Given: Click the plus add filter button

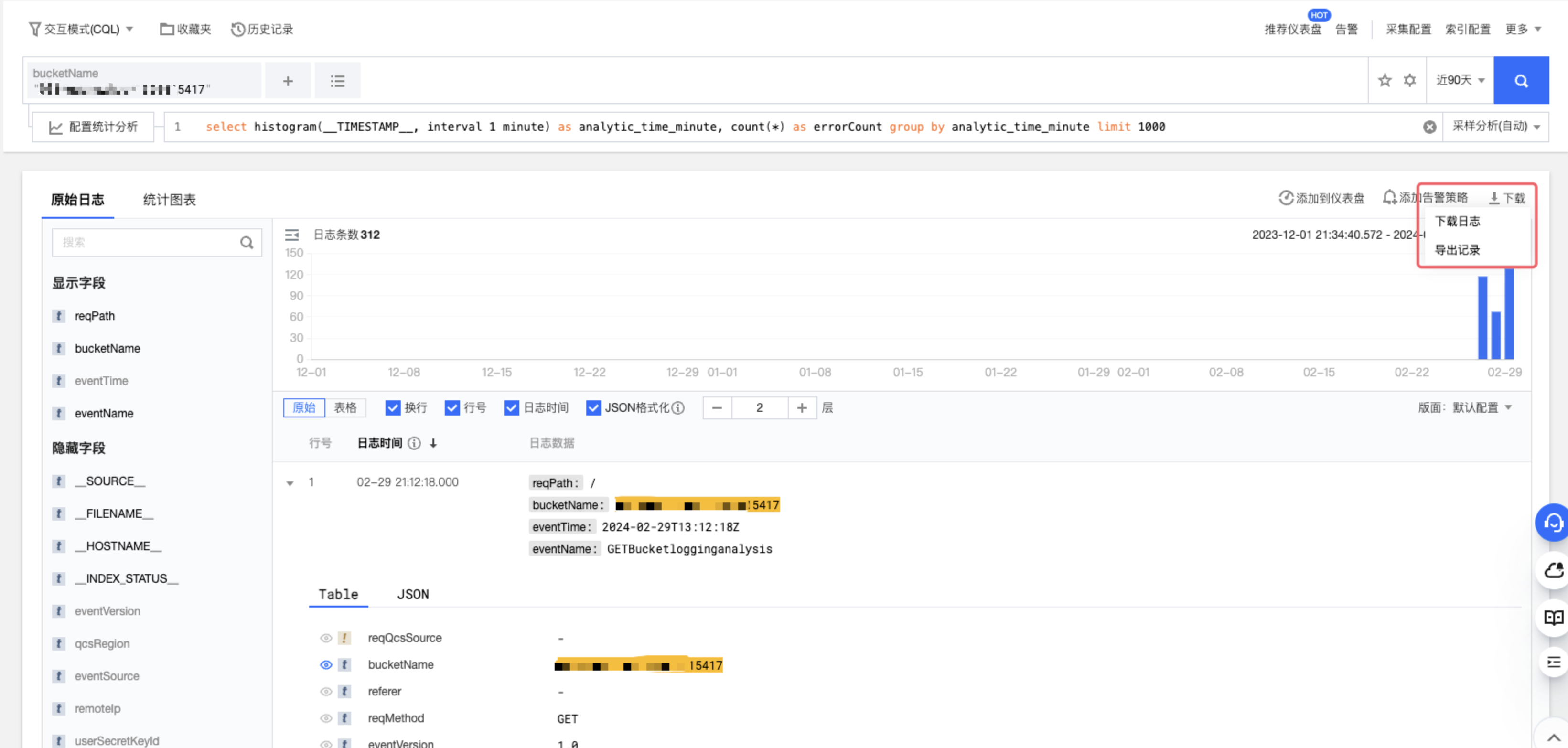Looking at the screenshot, I should coord(287,80).
